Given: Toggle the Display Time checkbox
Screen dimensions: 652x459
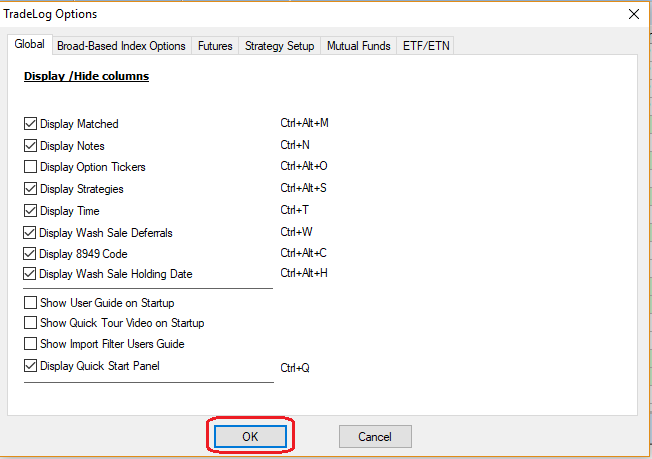Looking at the screenshot, I should [30, 211].
